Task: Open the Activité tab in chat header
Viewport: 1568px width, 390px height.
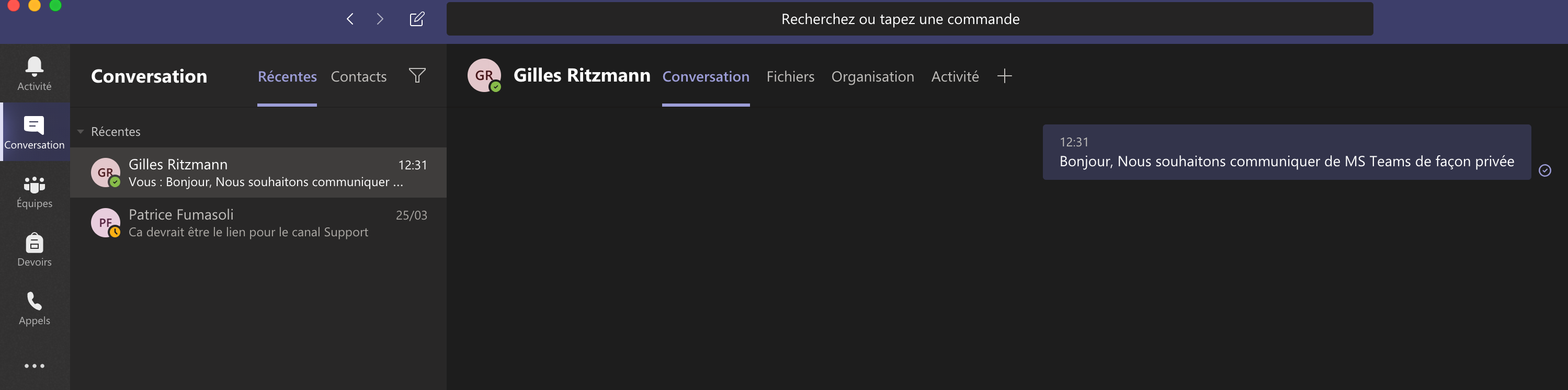Action: 955,77
